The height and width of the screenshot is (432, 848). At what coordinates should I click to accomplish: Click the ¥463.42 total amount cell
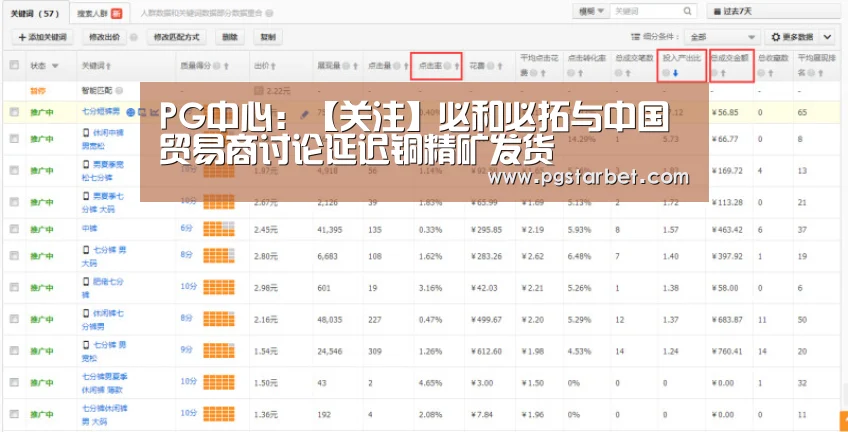tap(727, 229)
